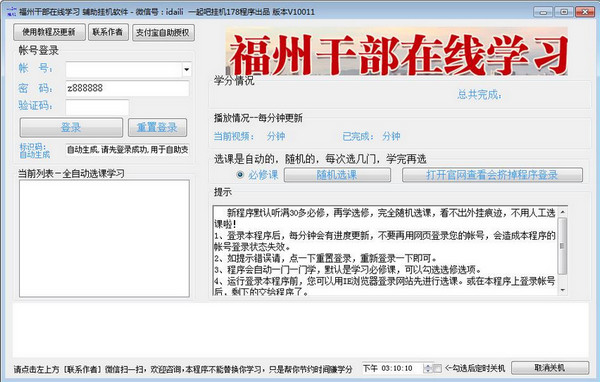
Task: Click the 学分情况 heading text
Action: (233, 80)
